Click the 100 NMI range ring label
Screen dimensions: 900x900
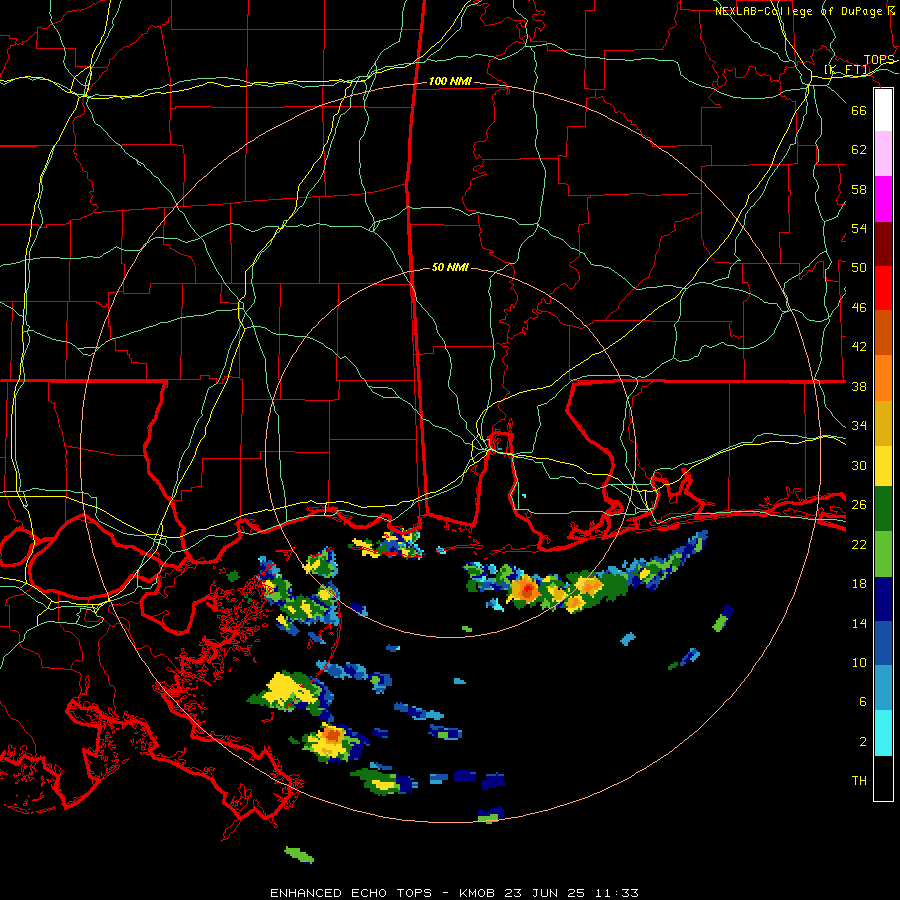[450, 81]
